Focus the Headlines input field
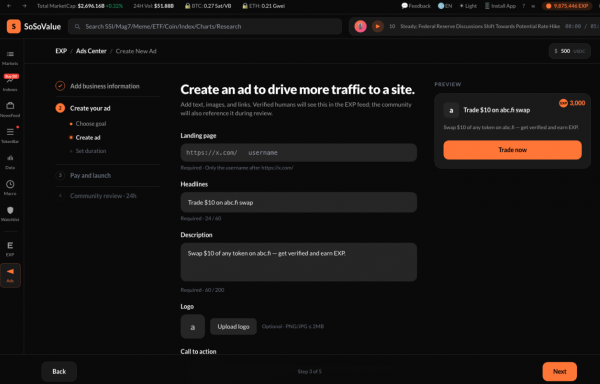Image resolution: width=600 pixels, height=384 pixels. 298,202
